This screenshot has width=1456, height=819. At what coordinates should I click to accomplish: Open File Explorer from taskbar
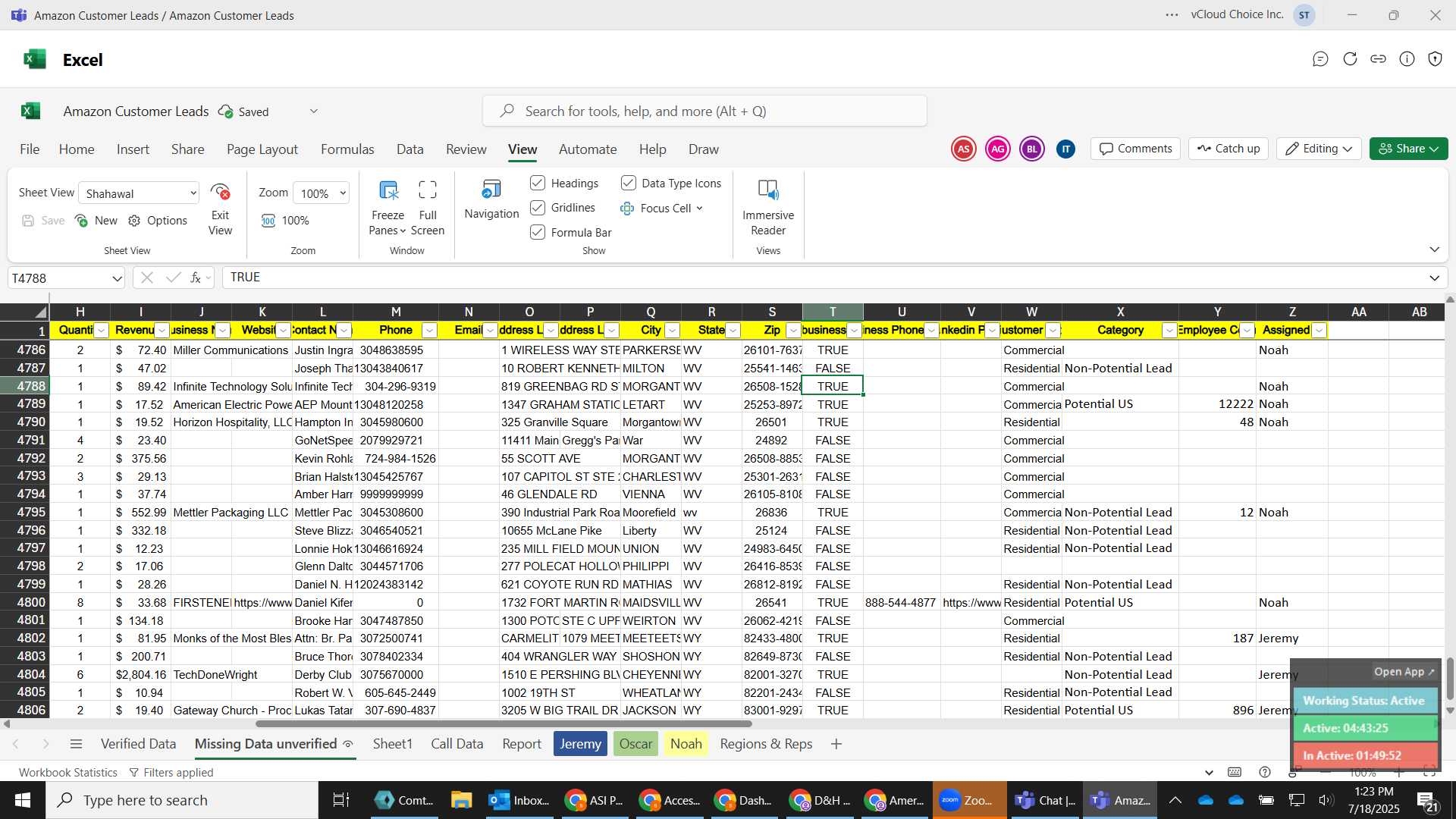pos(461,800)
